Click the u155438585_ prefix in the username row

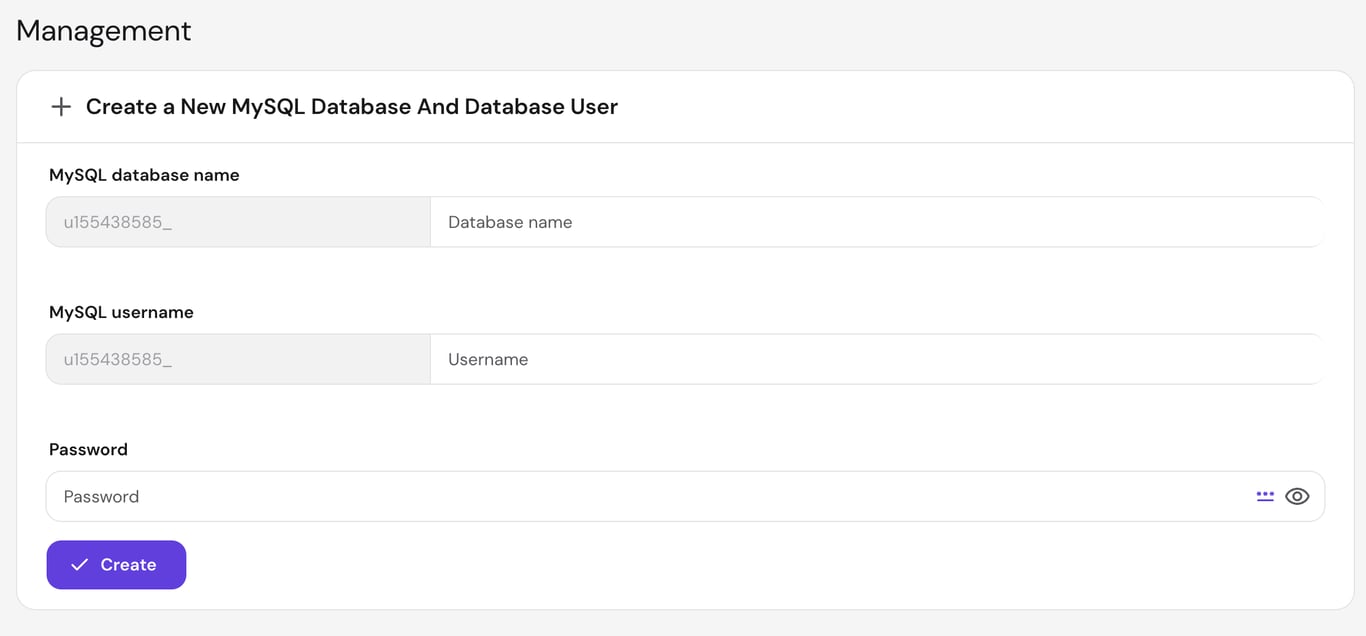238,359
